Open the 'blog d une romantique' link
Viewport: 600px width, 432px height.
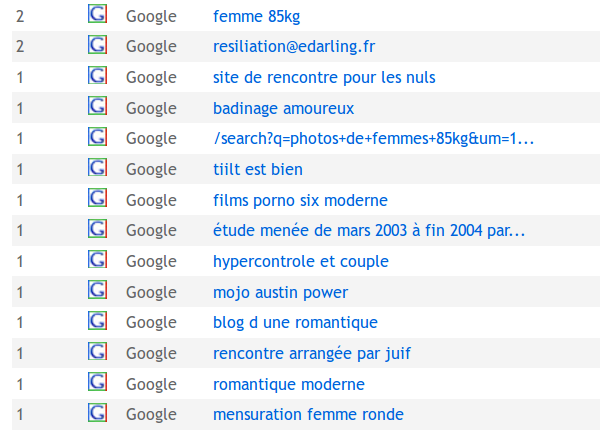295,322
